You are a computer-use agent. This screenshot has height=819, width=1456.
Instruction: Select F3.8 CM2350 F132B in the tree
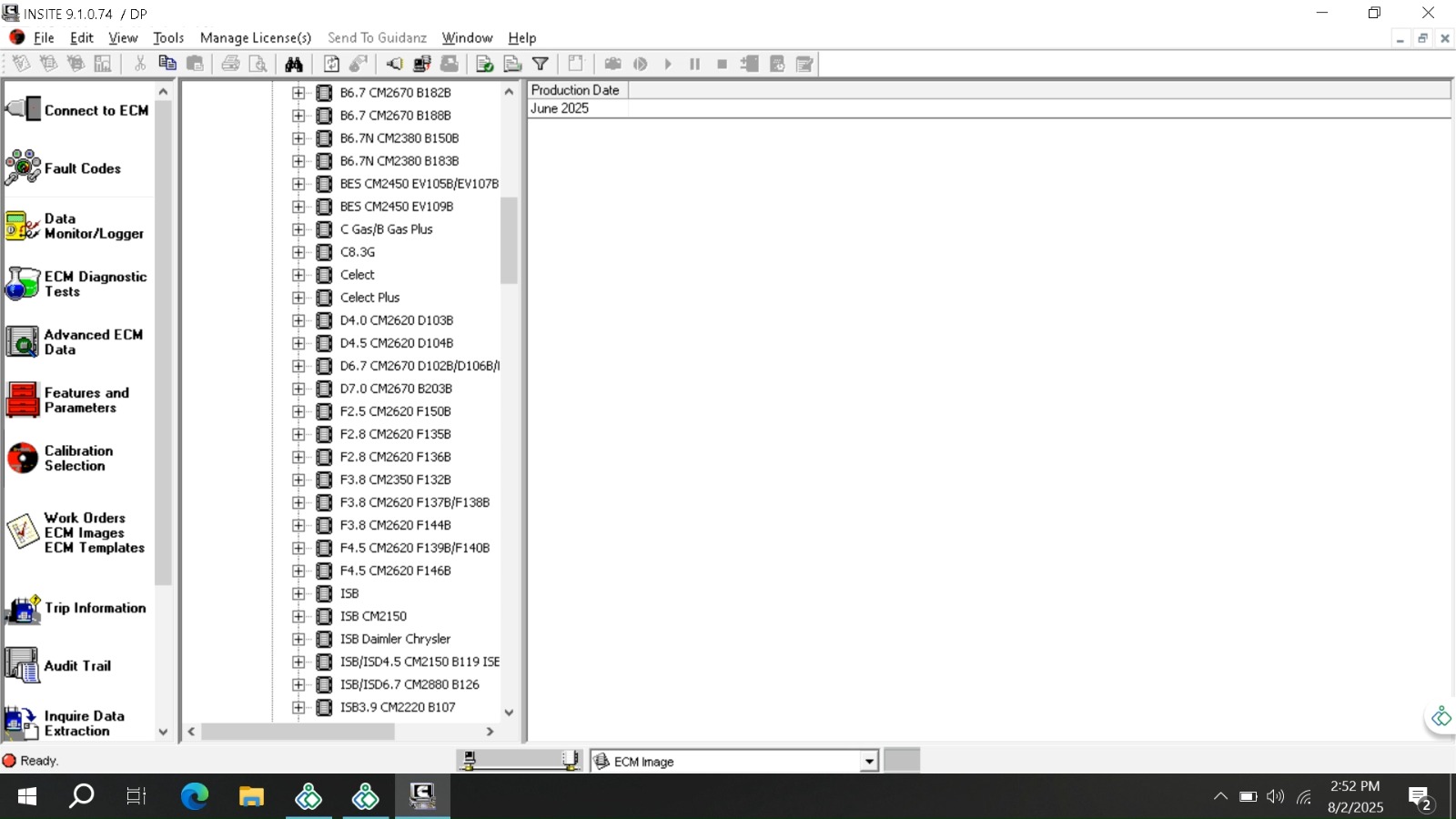pyautogui.click(x=395, y=480)
